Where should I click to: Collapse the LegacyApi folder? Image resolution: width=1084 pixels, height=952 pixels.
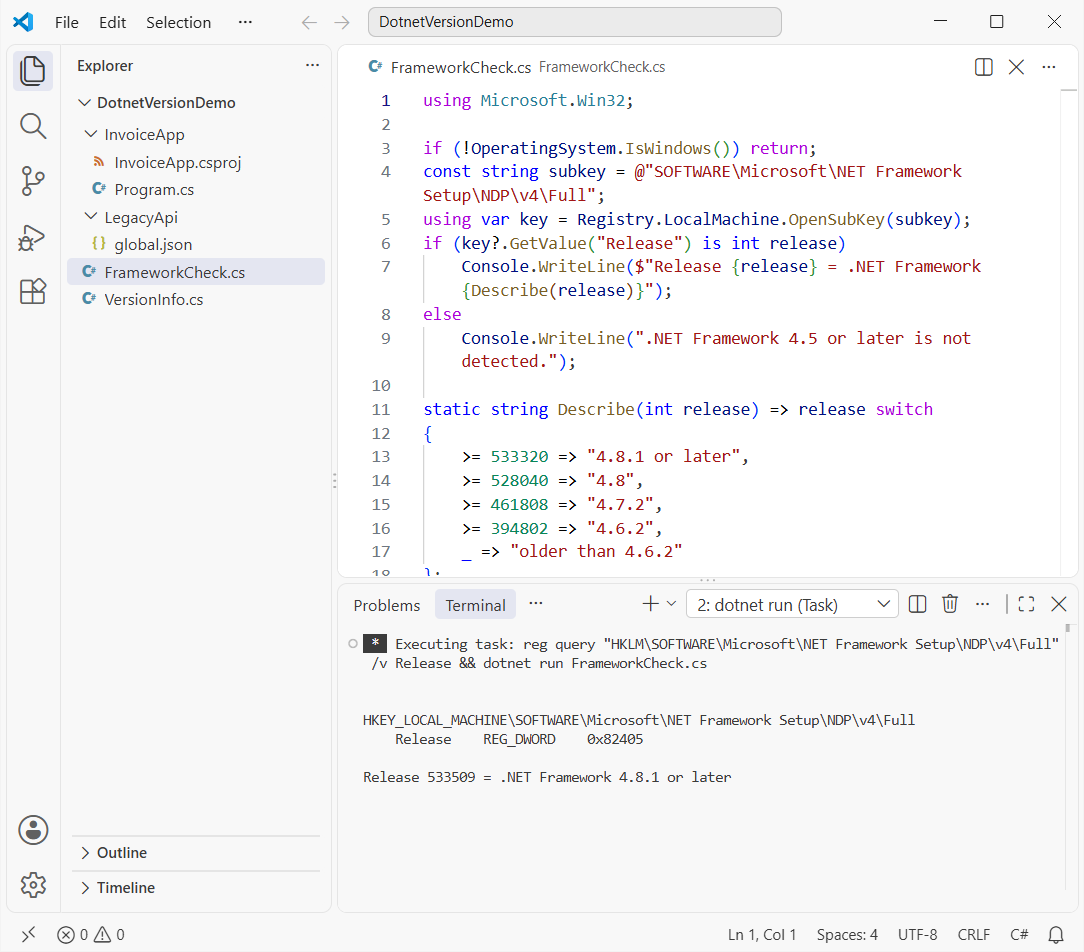click(91, 217)
